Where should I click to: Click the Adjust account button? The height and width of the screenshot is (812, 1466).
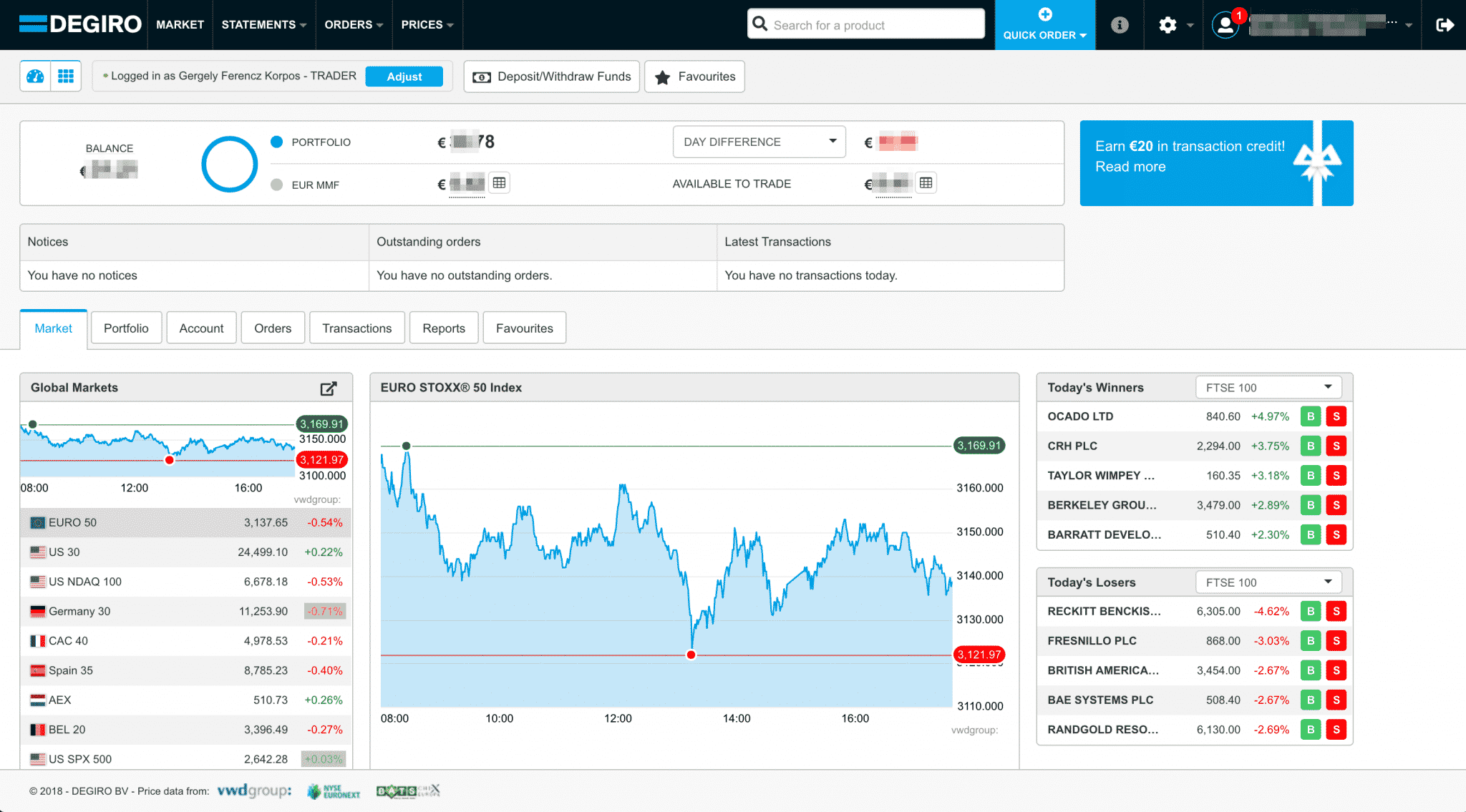(x=405, y=76)
